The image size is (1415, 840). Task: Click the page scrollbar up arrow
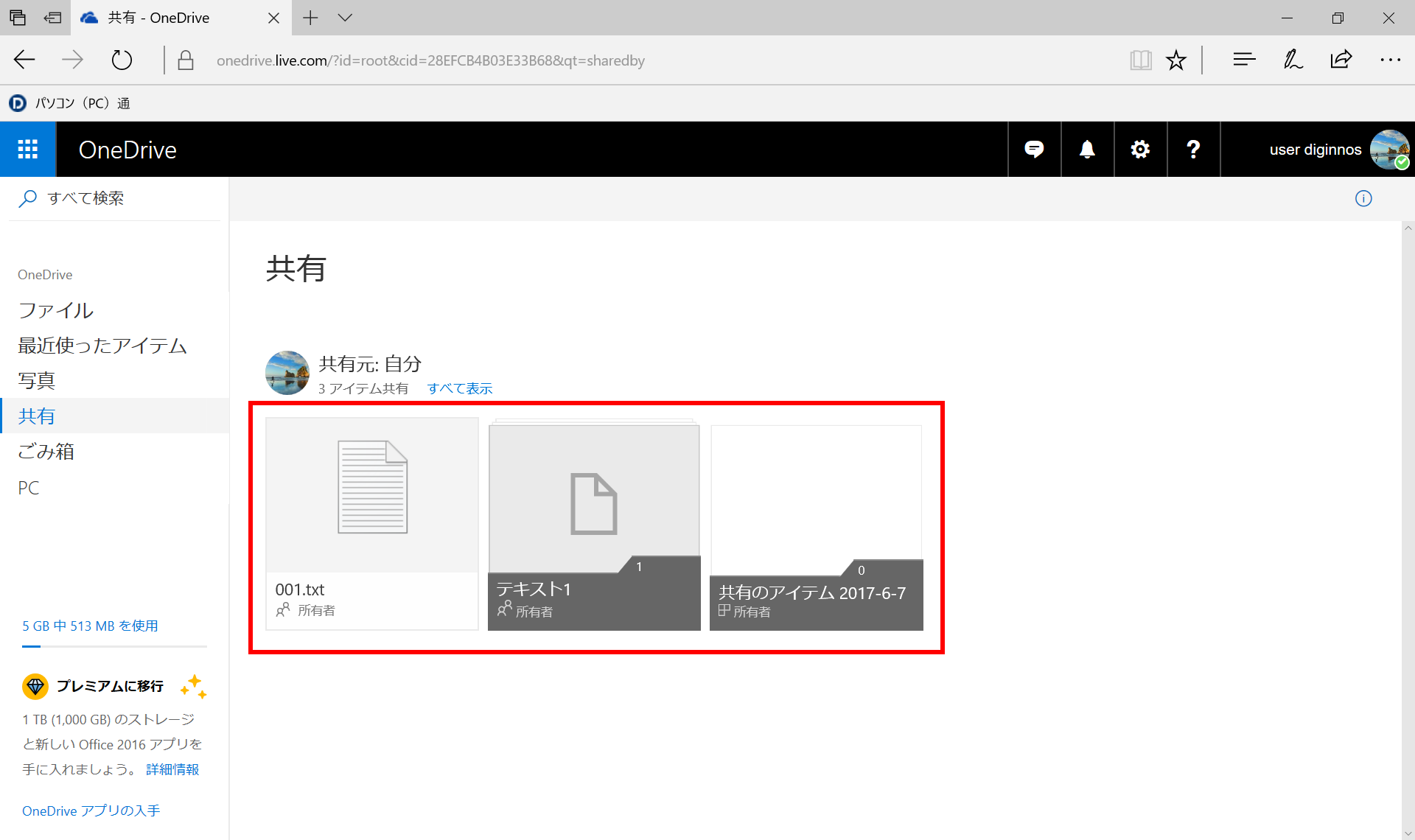coord(1408,228)
